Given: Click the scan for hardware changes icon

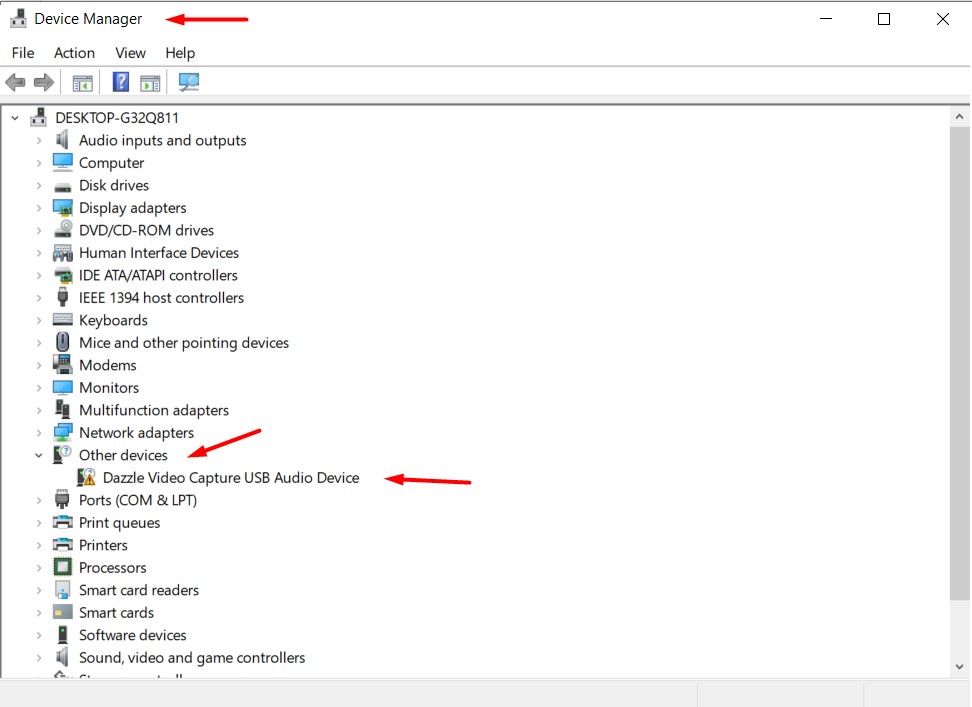Looking at the screenshot, I should point(188,82).
